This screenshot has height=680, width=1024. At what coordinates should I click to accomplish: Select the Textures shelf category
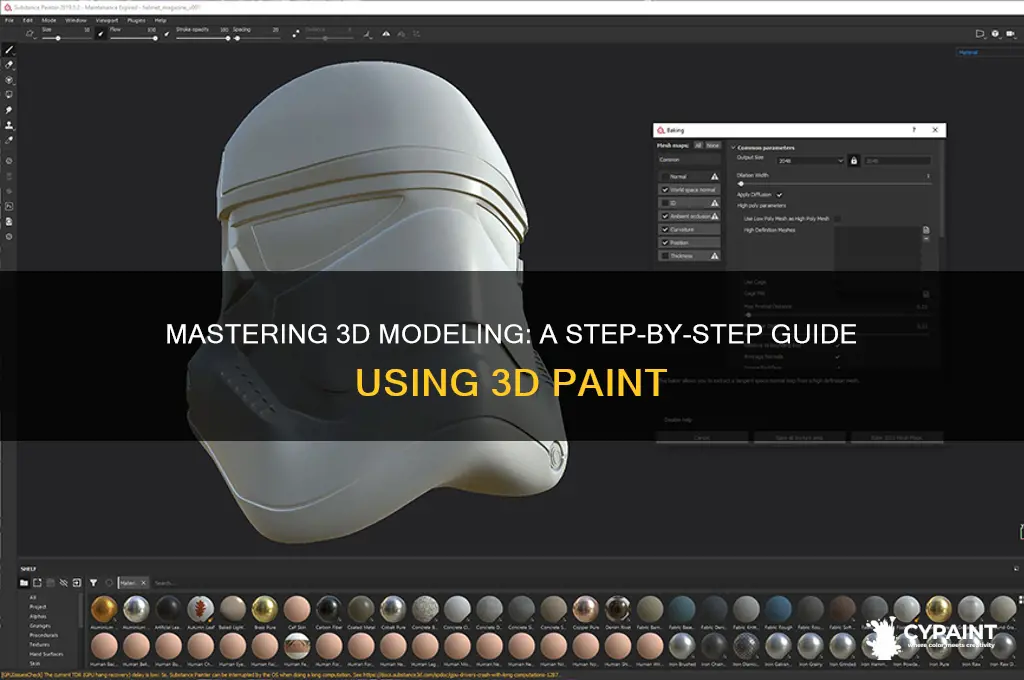tap(39, 645)
